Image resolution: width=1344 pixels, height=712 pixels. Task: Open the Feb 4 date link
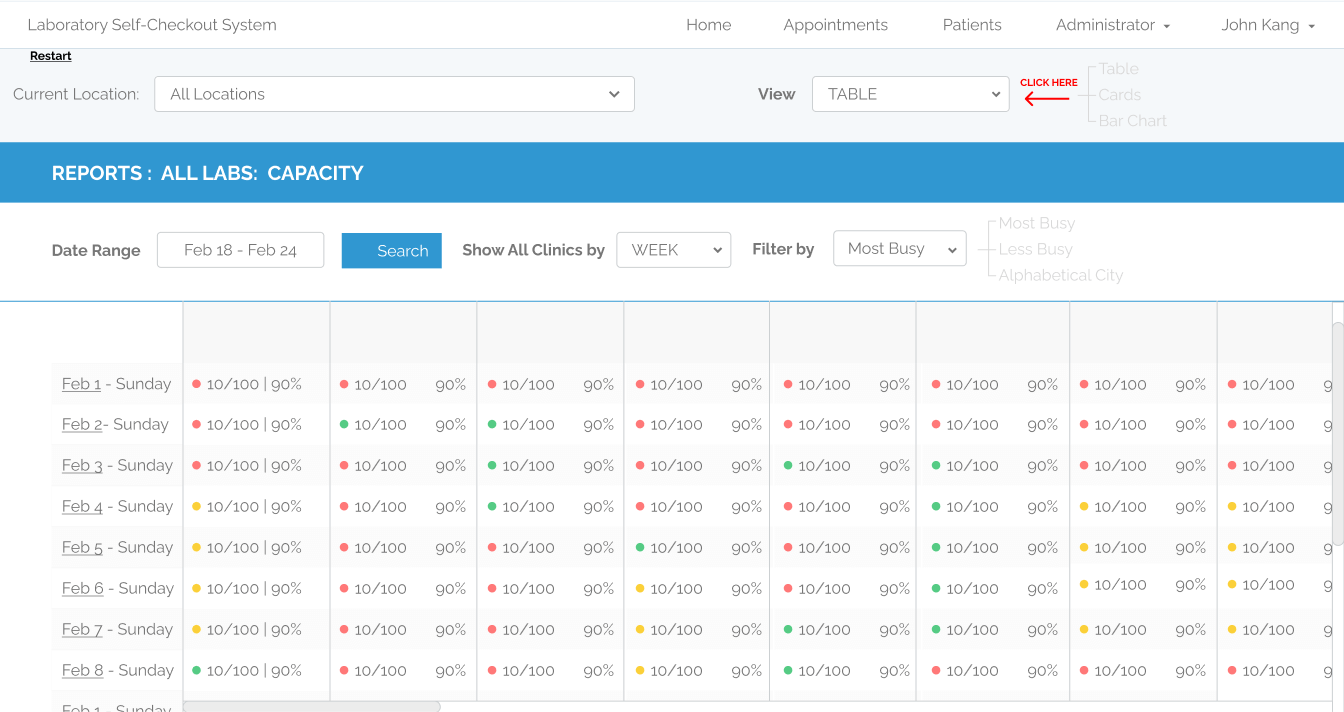click(x=82, y=507)
